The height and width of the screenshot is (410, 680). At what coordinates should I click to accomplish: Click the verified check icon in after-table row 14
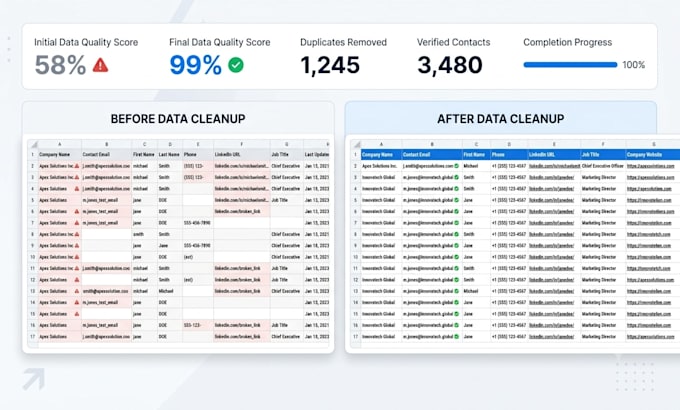tap(457, 302)
